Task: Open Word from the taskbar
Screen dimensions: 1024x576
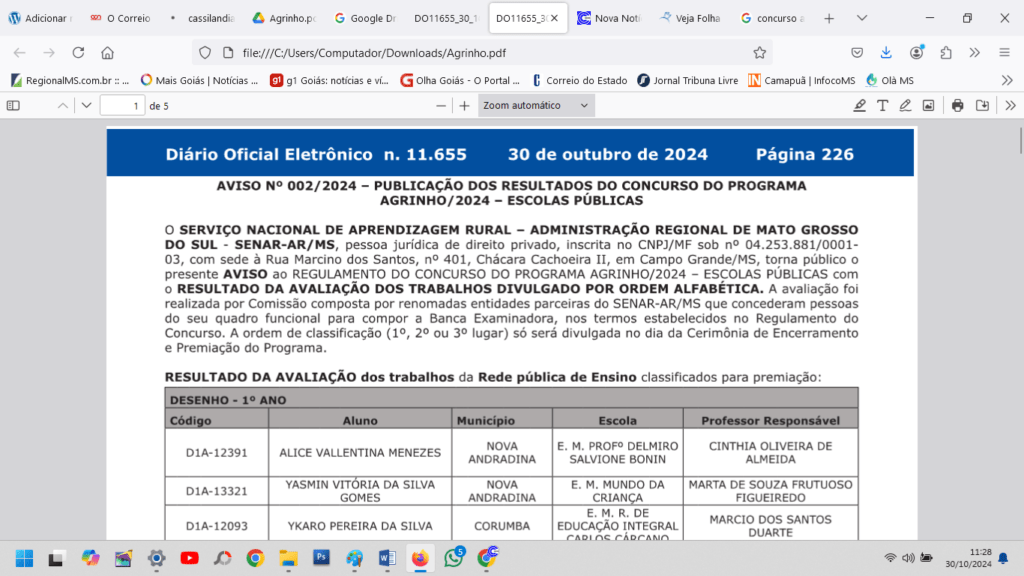Action: (x=387, y=558)
